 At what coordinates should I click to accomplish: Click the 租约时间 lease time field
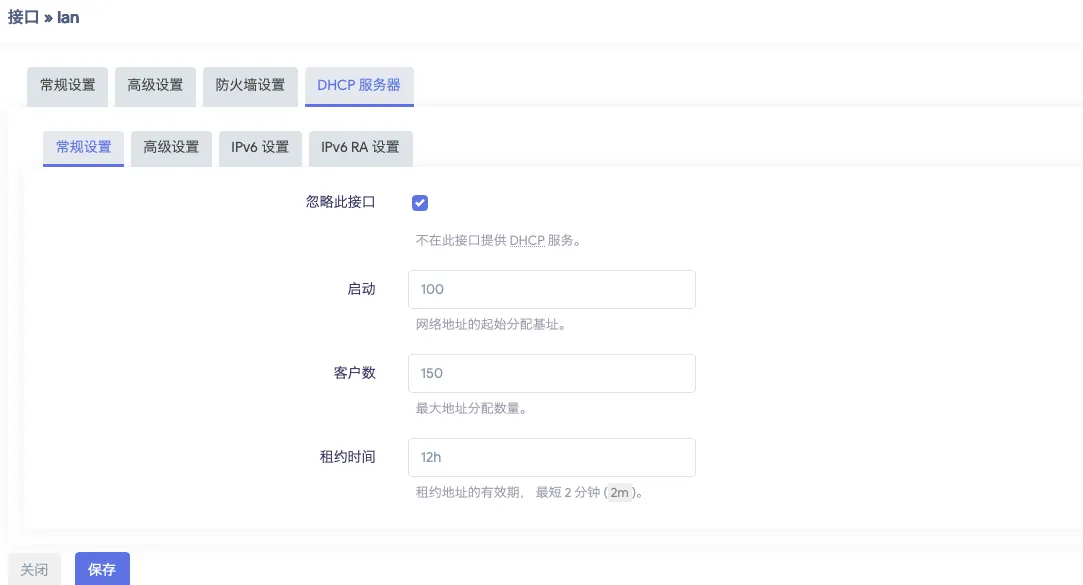point(551,457)
